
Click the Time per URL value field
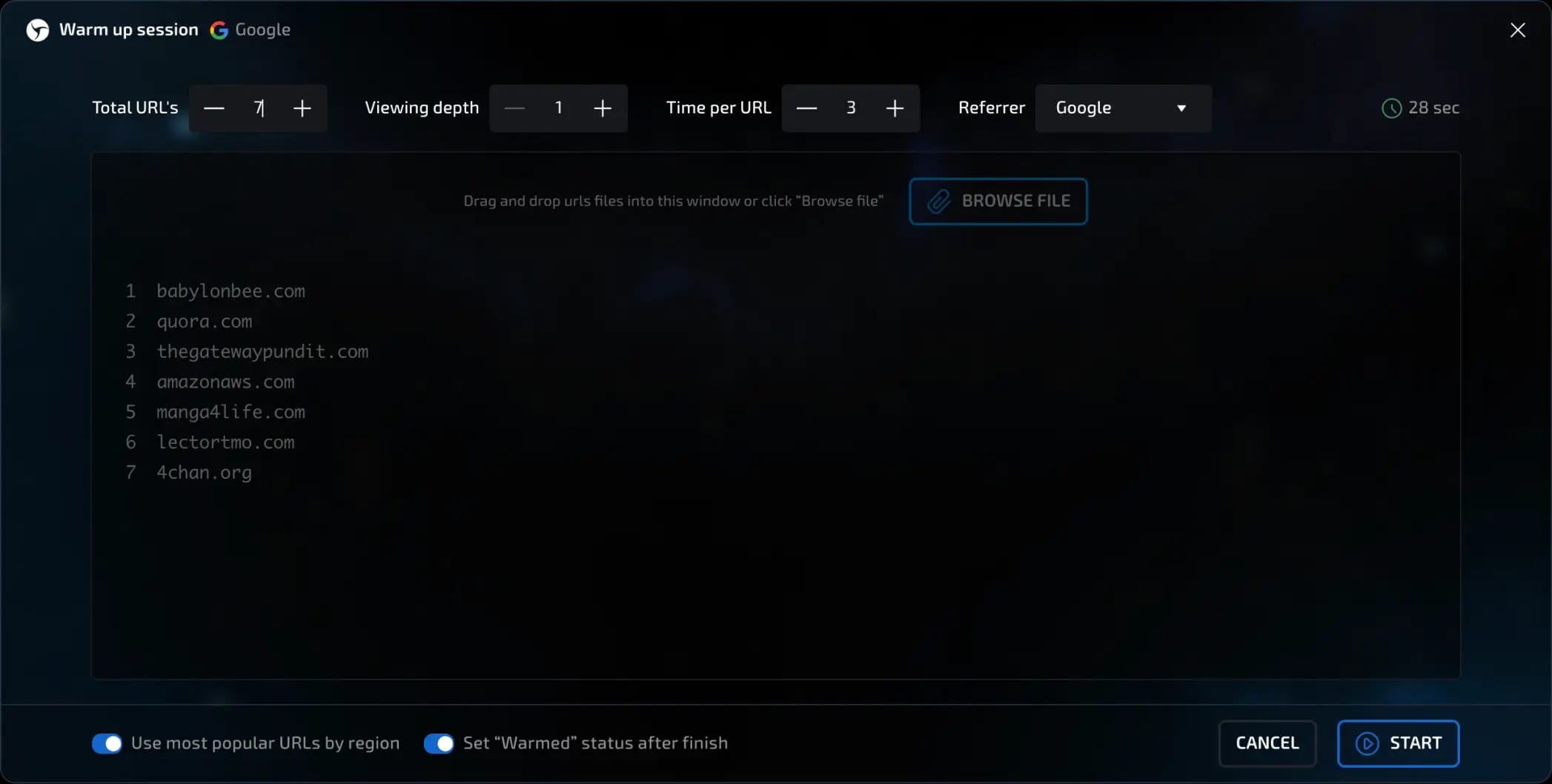851,108
